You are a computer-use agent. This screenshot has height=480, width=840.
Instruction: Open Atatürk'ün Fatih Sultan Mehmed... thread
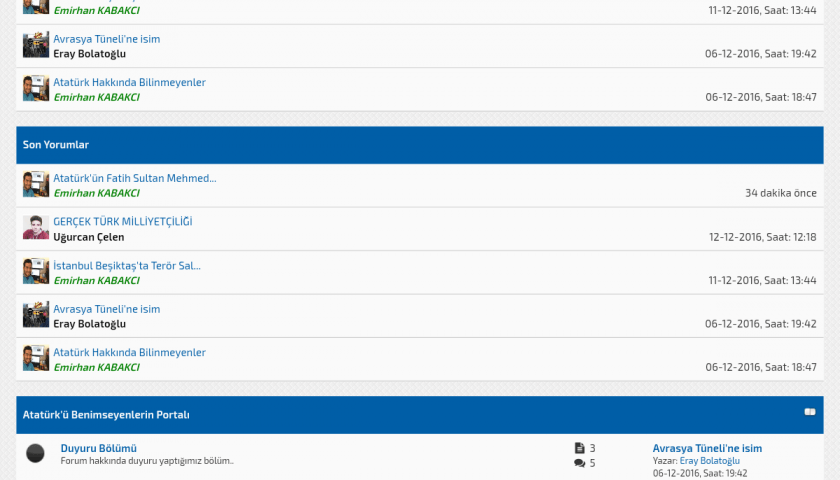tap(134, 178)
